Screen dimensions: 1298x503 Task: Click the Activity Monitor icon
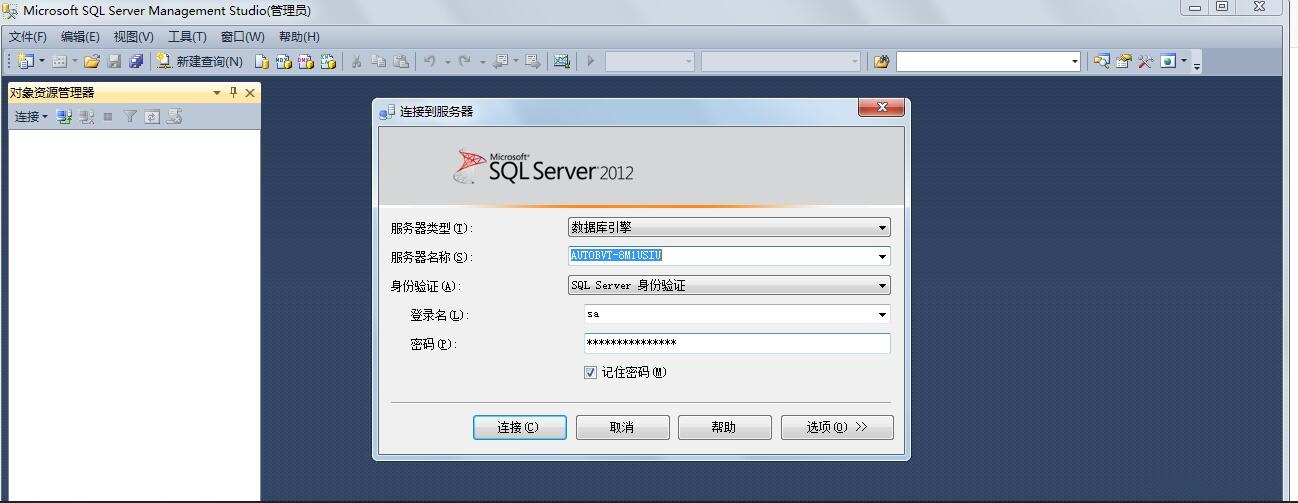point(562,61)
